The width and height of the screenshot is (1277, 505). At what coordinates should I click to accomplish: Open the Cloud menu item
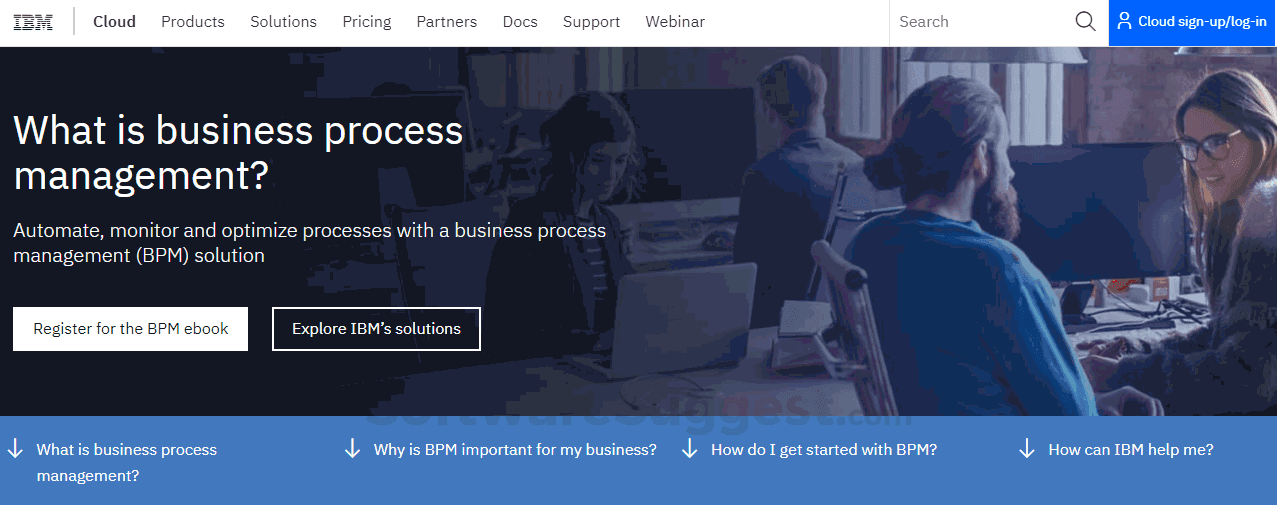pyautogui.click(x=114, y=22)
